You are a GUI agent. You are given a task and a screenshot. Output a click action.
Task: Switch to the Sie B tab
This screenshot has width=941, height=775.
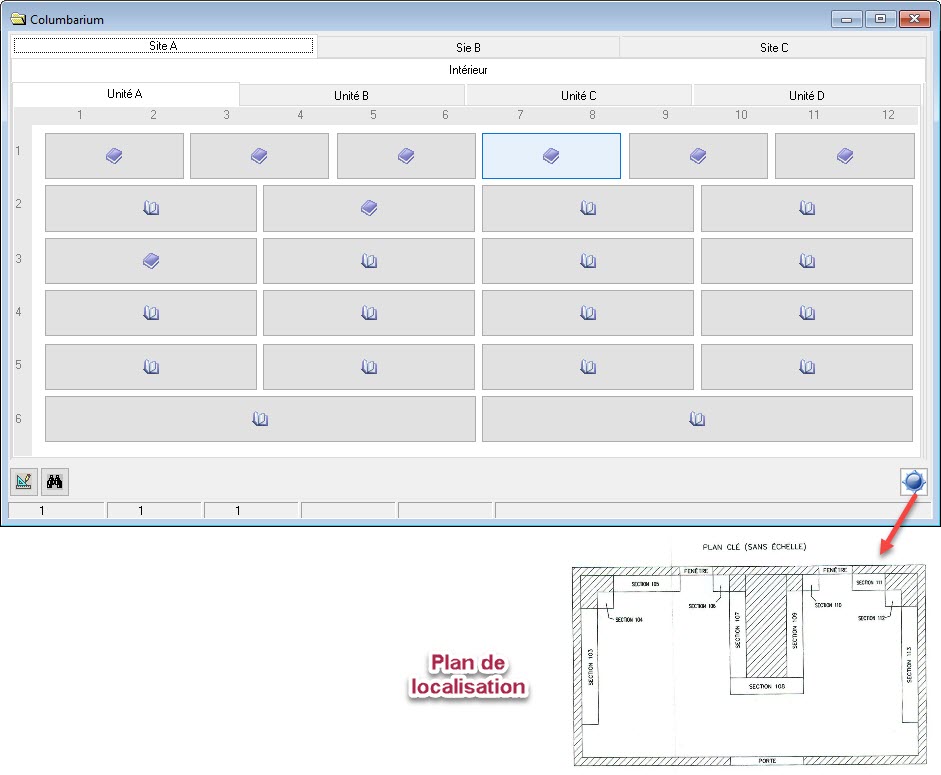pyautogui.click(x=468, y=47)
